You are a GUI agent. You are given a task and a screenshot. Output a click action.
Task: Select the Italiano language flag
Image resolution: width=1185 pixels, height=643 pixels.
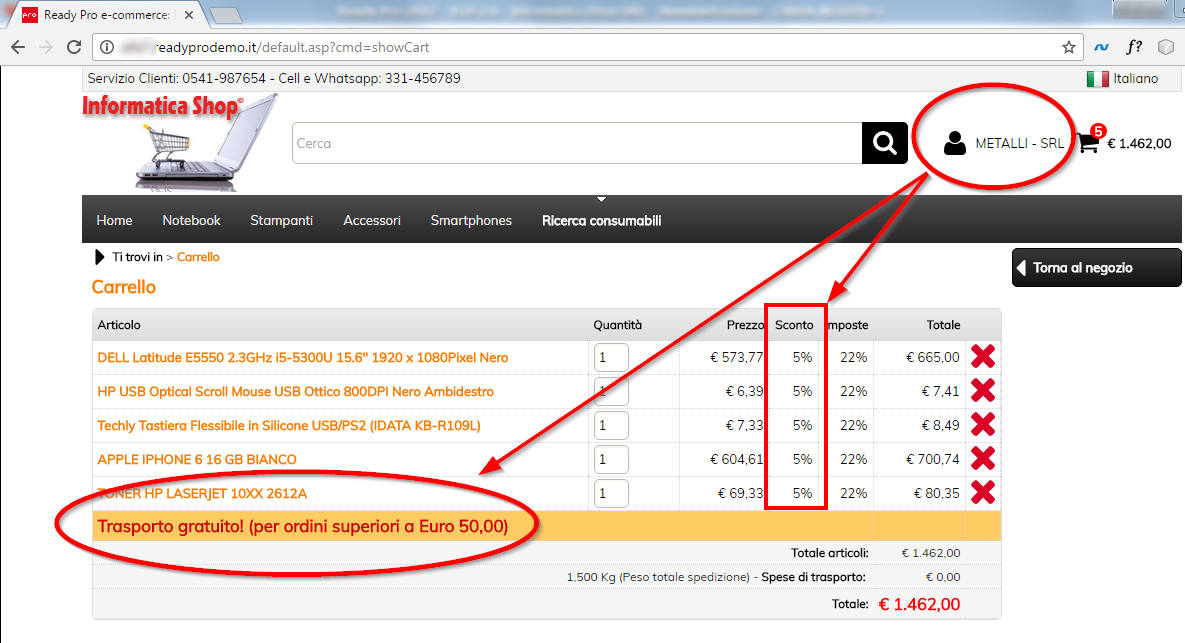click(x=1097, y=79)
